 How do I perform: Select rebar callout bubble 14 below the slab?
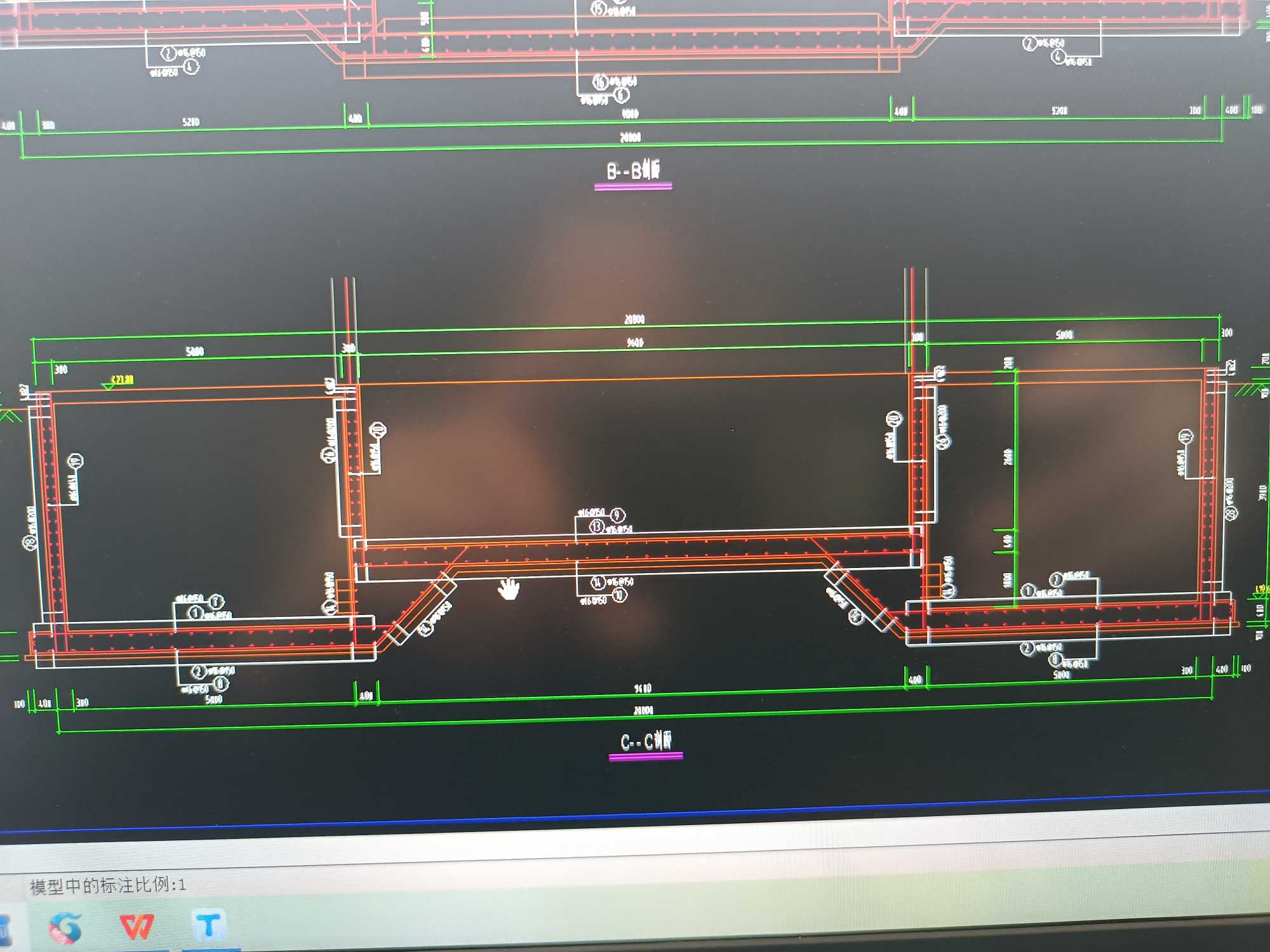click(598, 582)
